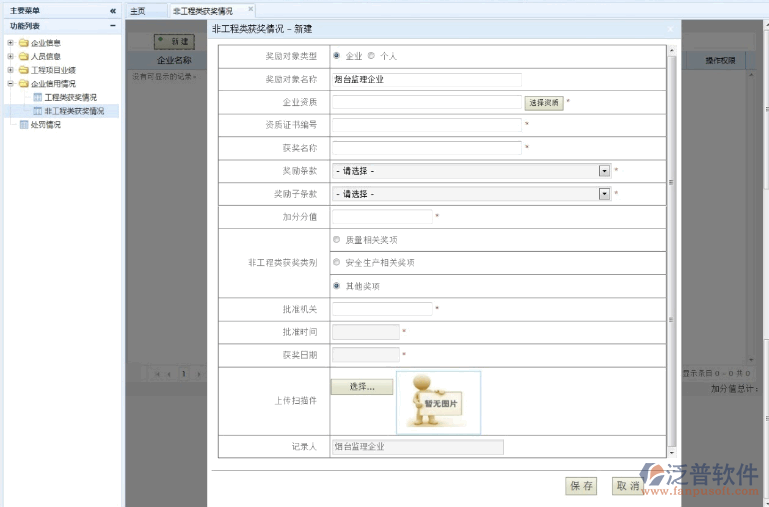Click the 企业信息 folder icon
The width and height of the screenshot is (769, 507).
[x=23, y=43]
